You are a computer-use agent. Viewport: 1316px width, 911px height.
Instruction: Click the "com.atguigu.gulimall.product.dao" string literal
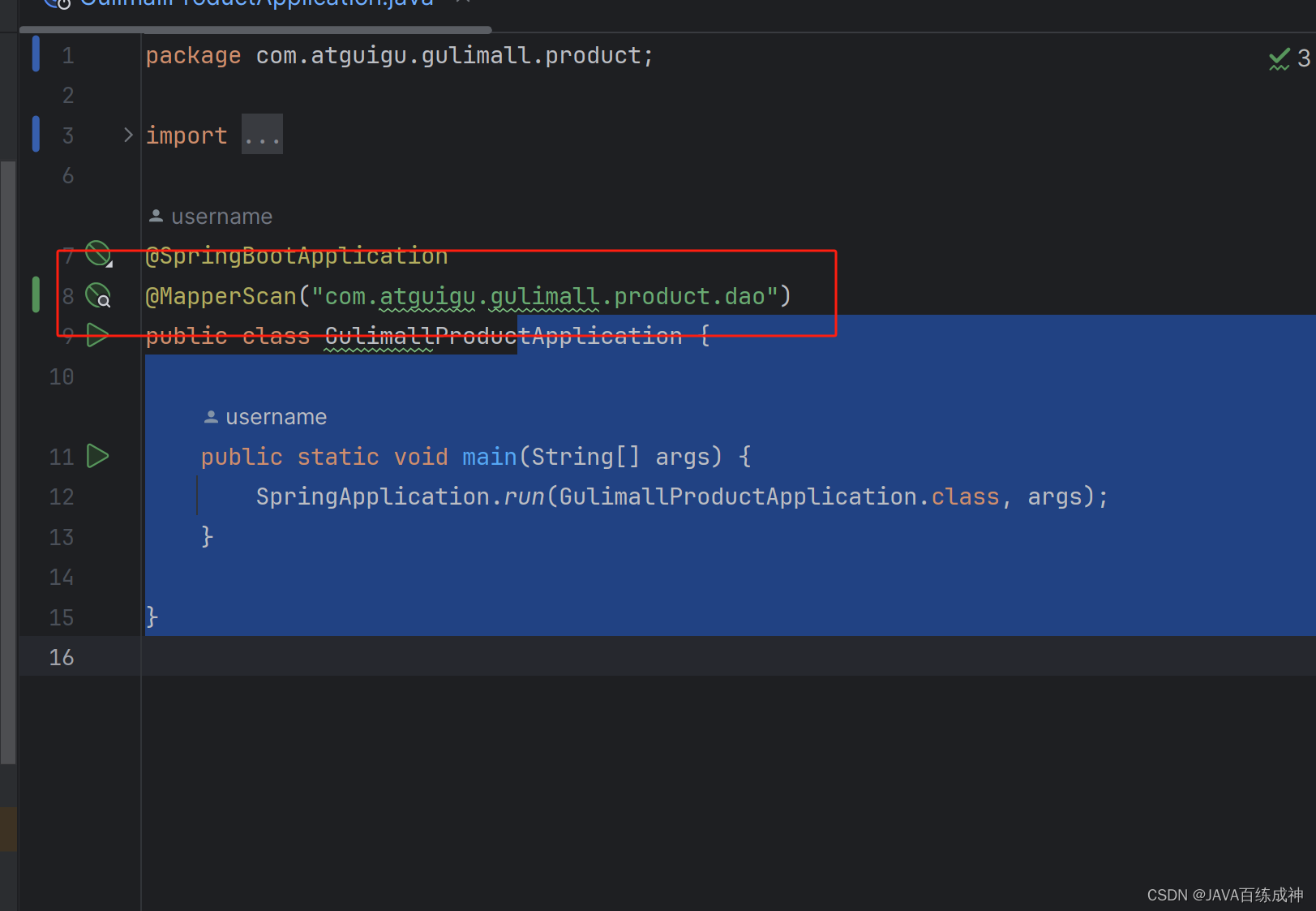click(545, 296)
